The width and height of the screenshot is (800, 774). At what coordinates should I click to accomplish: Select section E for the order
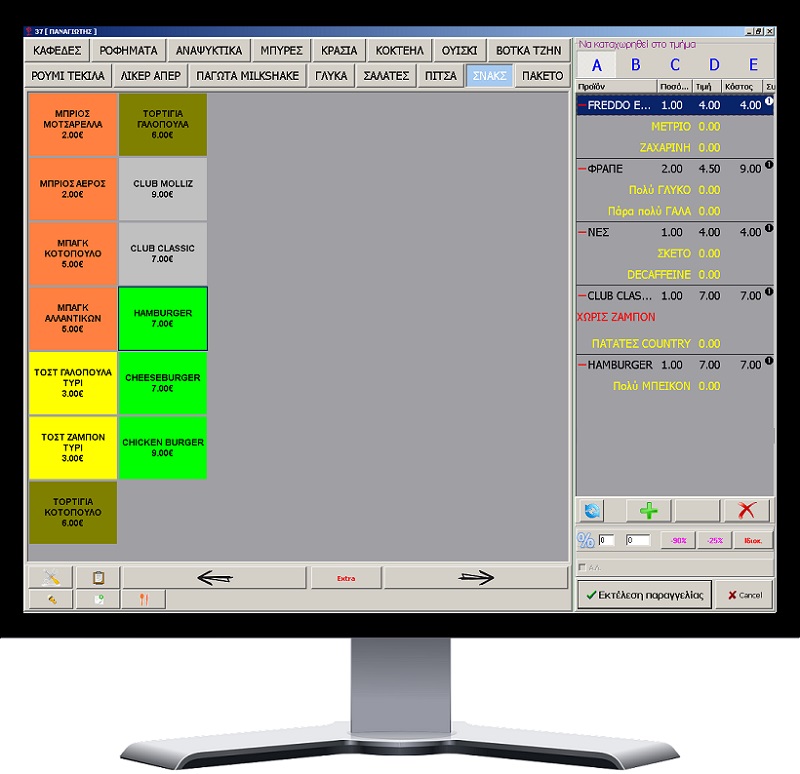[x=753, y=66]
